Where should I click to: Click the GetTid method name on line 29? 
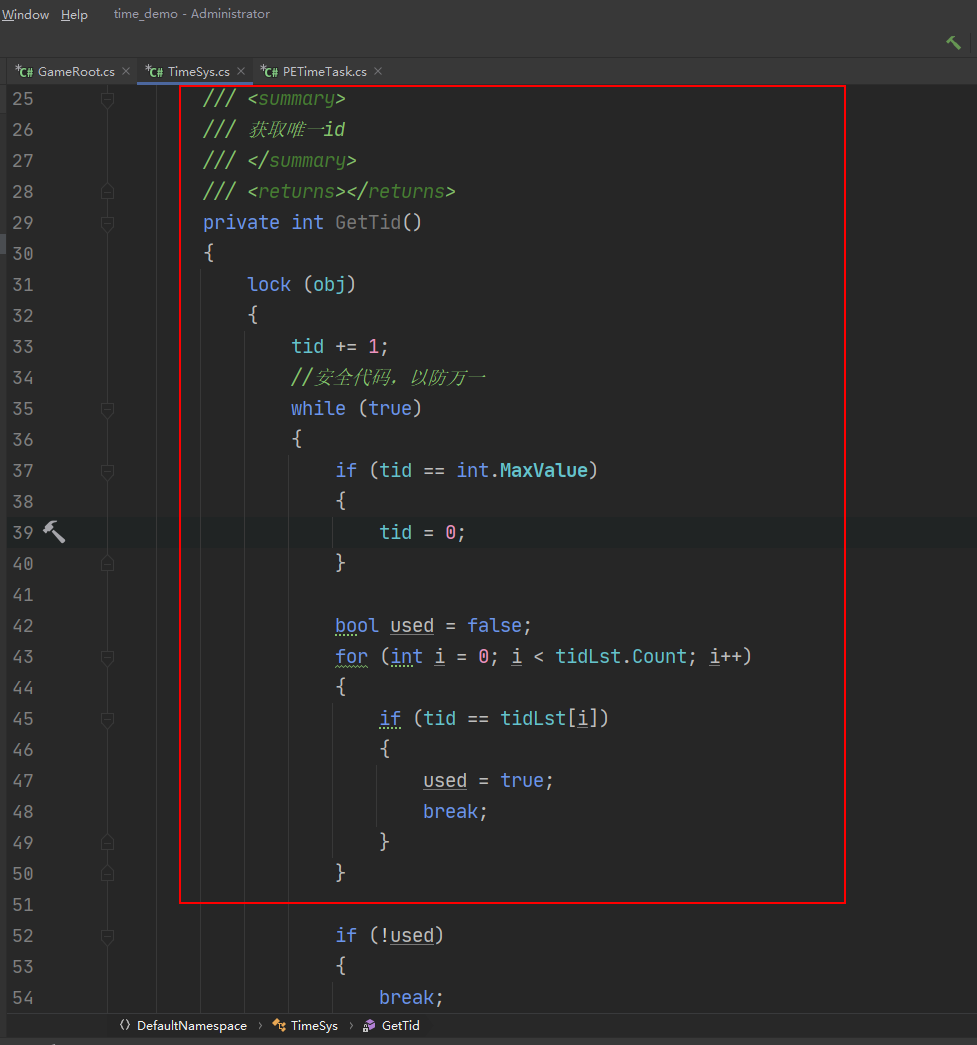coord(368,222)
